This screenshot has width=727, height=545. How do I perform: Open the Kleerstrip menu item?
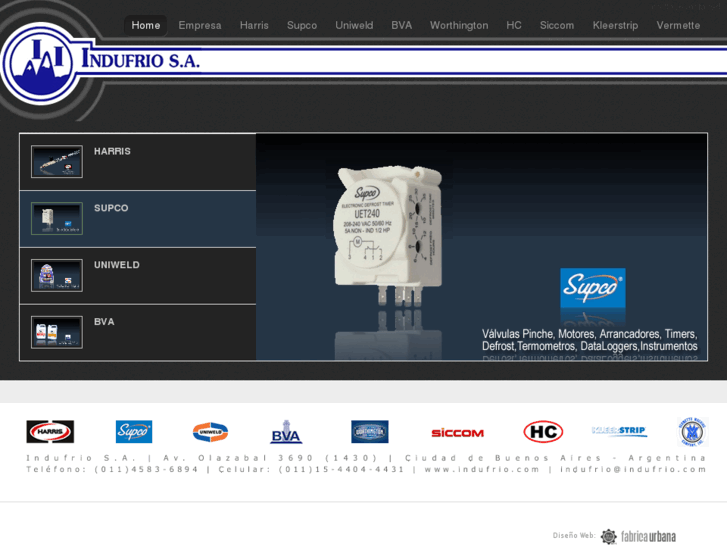click(x=615, y=26)
